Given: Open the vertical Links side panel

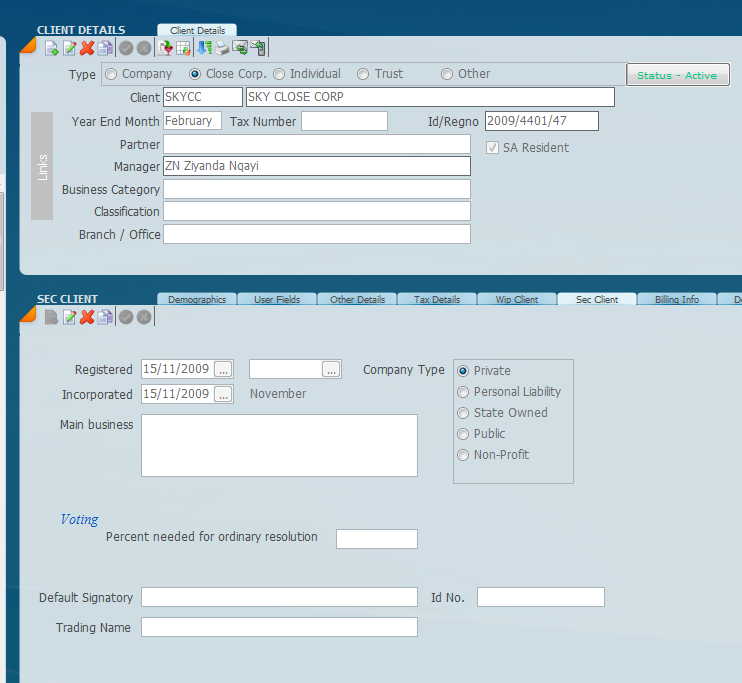Looking at the screenshot, I should [42, 166].
